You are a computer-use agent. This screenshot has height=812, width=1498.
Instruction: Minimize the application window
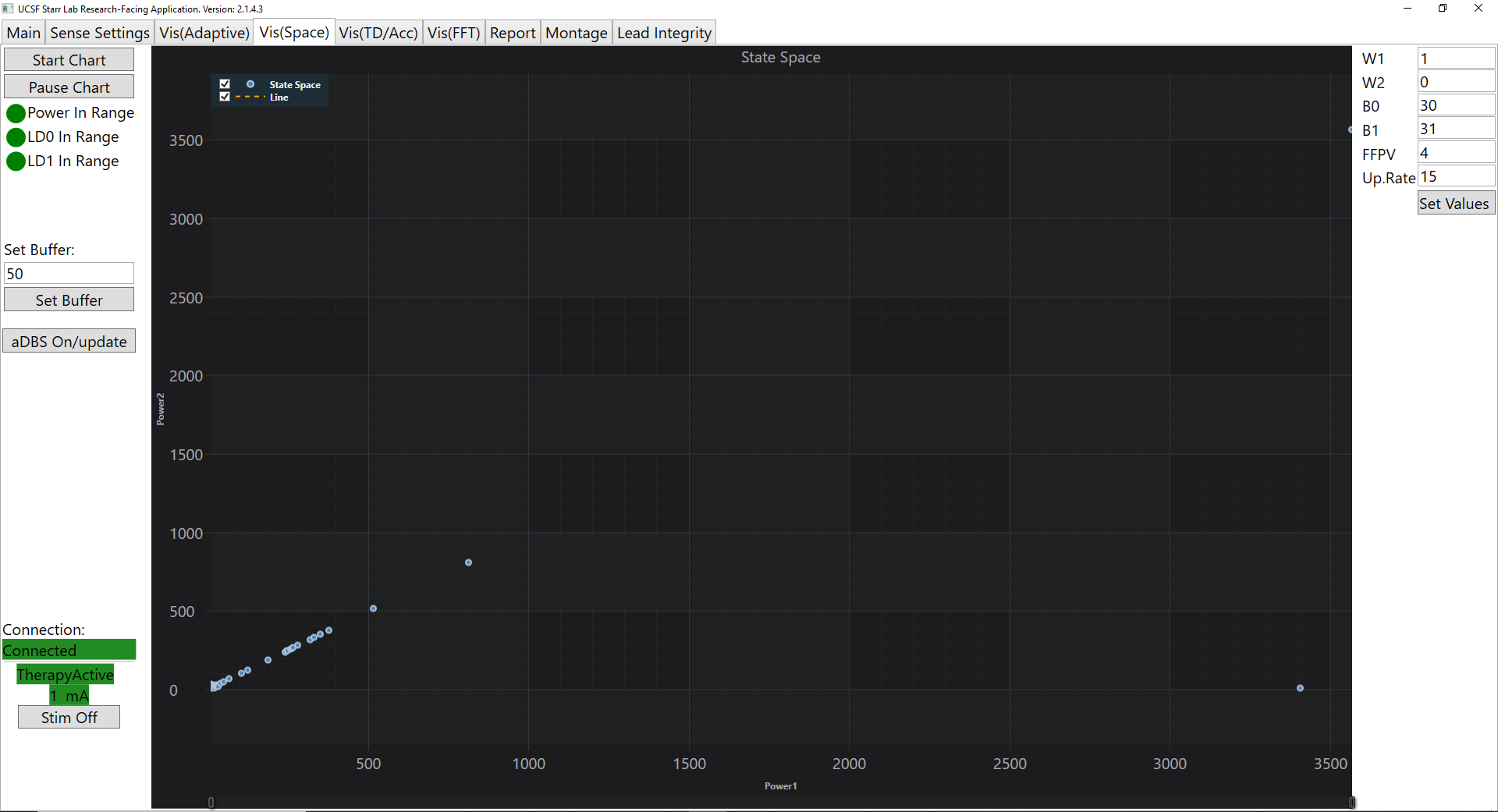1407,9
